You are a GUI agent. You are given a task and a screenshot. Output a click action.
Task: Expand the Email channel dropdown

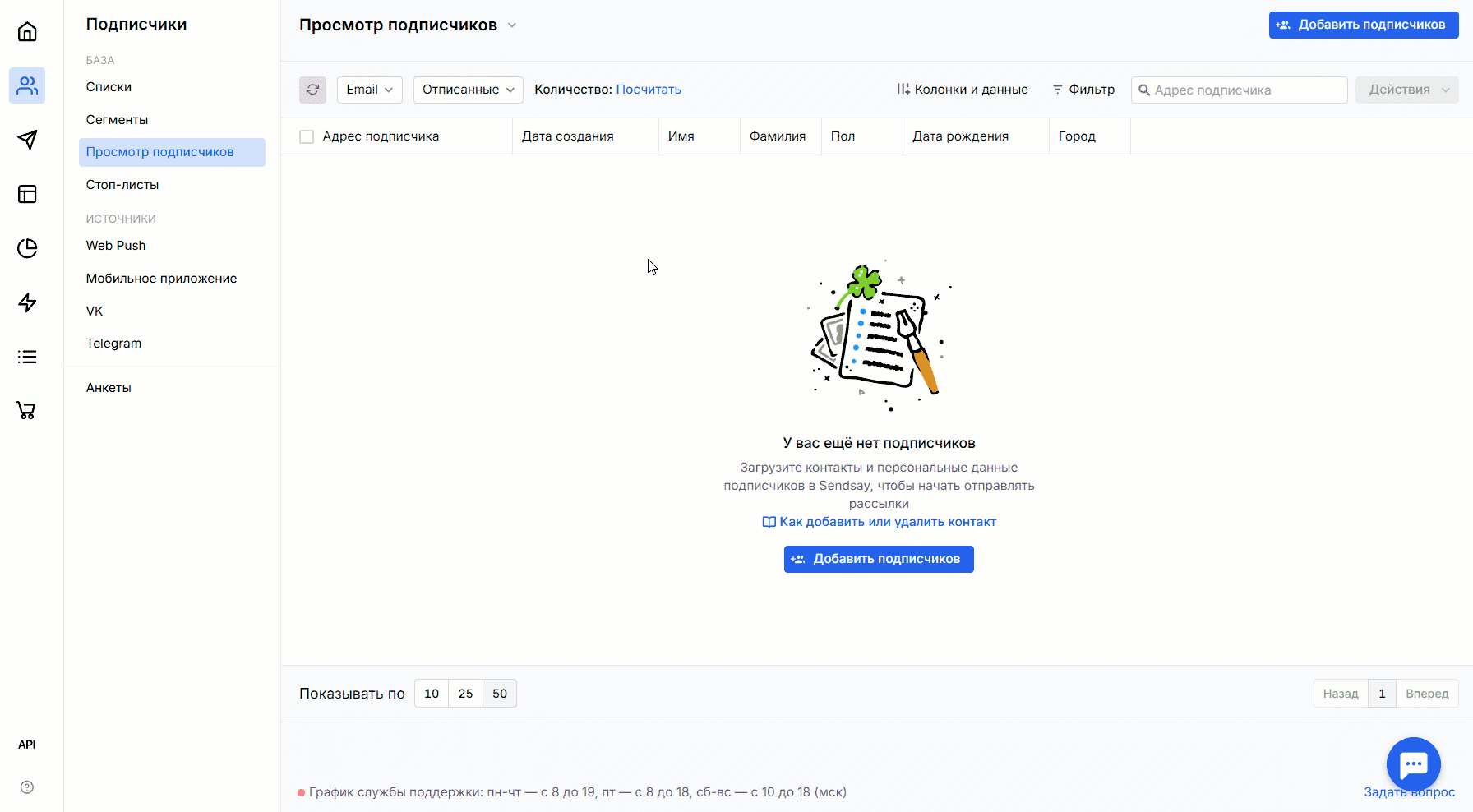pos(369,90)
